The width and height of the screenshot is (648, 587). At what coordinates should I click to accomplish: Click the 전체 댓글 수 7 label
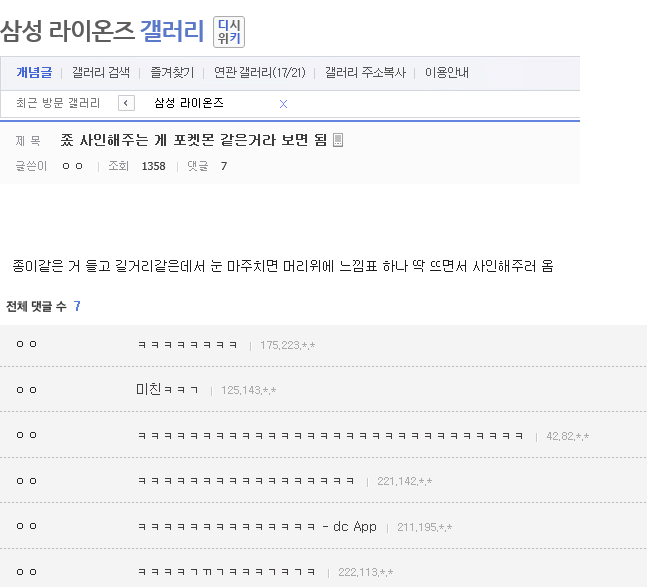[43, 306]
